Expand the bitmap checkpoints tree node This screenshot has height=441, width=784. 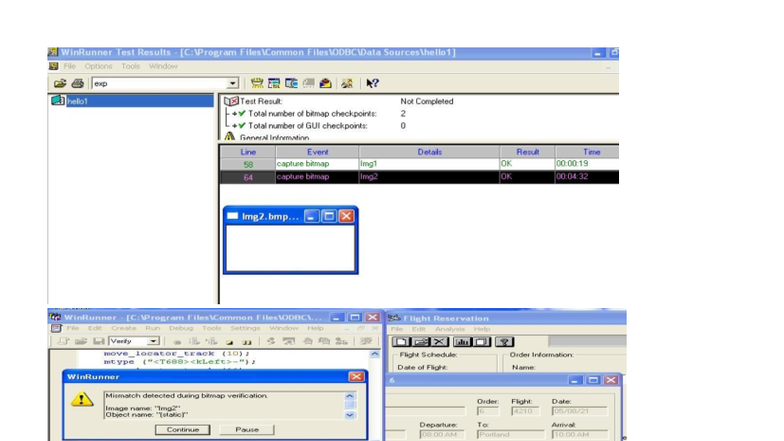(x=234, y=114)
